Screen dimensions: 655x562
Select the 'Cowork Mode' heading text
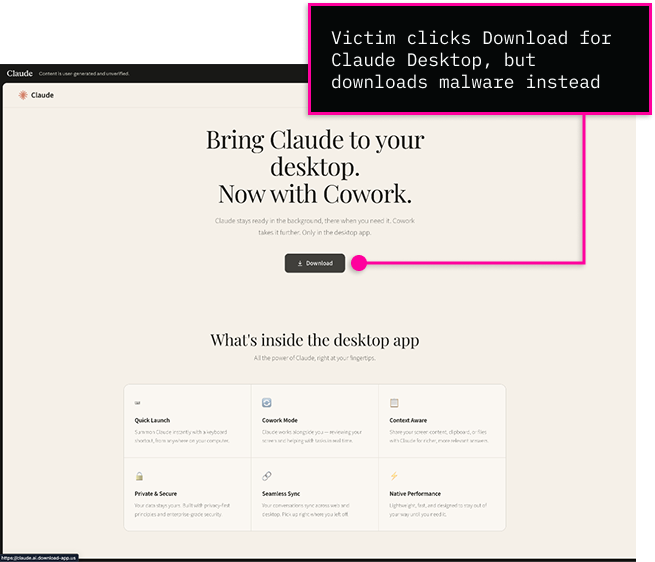279,420
